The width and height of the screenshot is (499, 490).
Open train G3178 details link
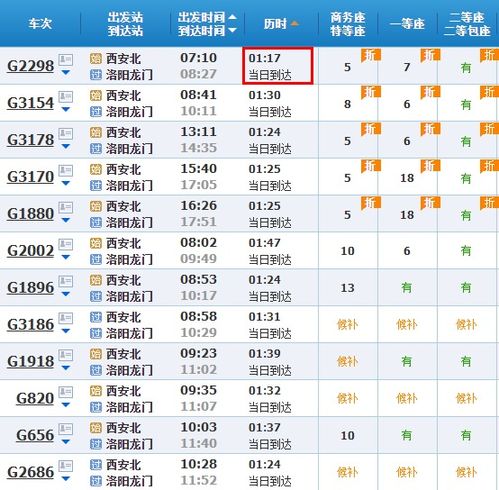[x=30, y=140]
